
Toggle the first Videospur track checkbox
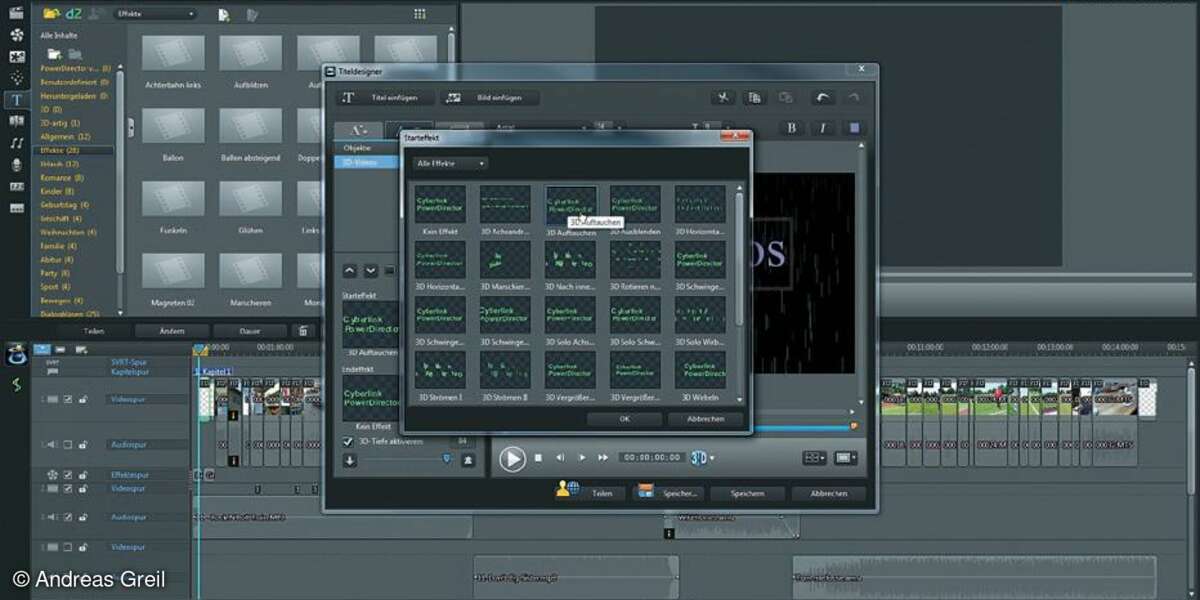tap(68, 399)
